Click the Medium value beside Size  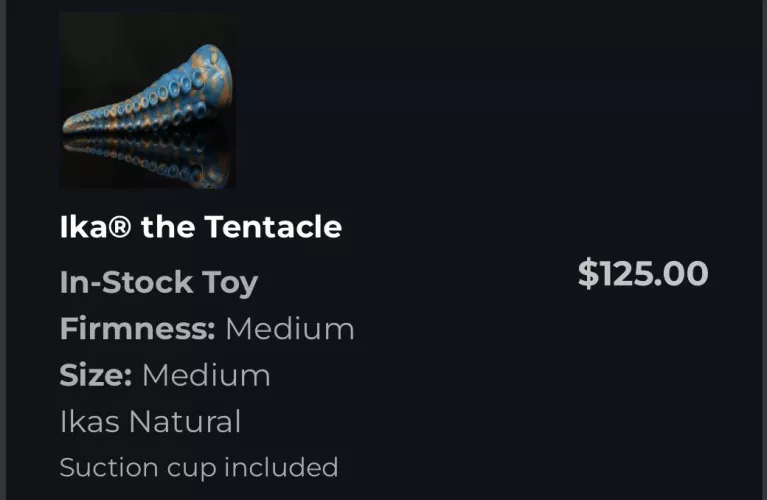tap(206, 375)
